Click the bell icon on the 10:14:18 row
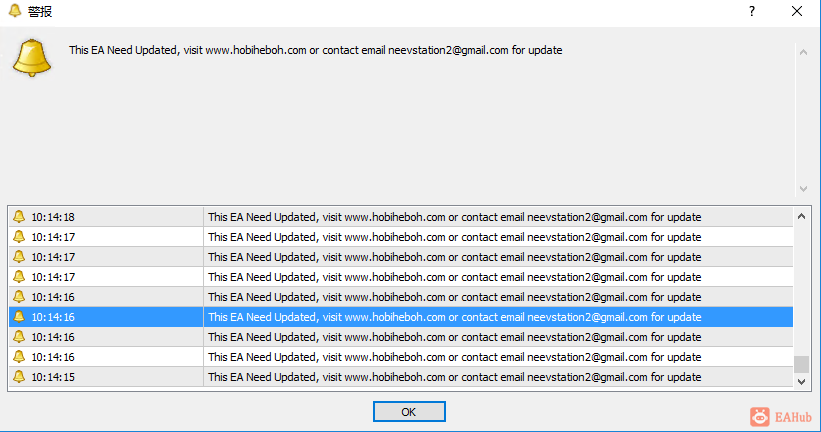Image resolution: width=821 pixels, height=432 pixels. click(18, 217)
